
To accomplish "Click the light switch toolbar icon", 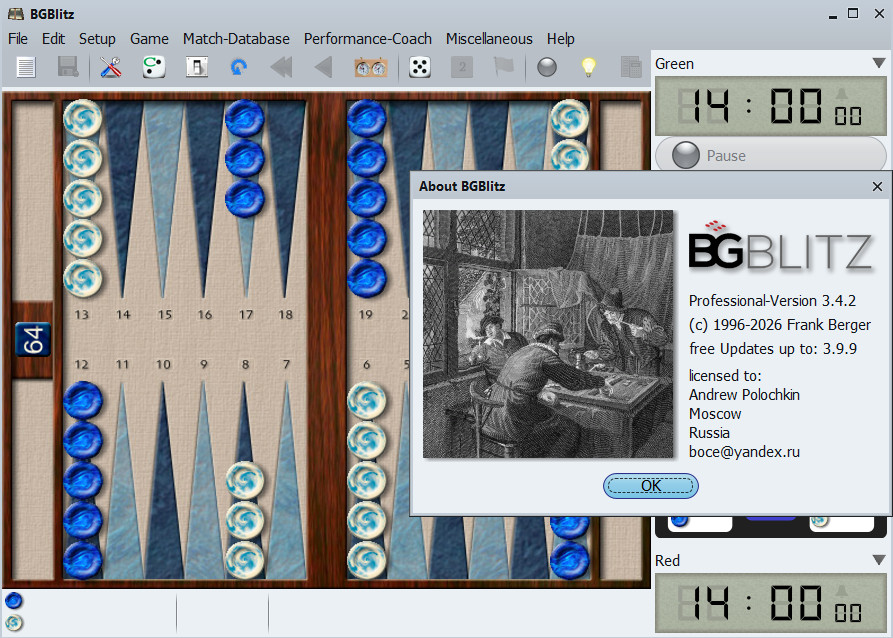I will click(196, 68).
